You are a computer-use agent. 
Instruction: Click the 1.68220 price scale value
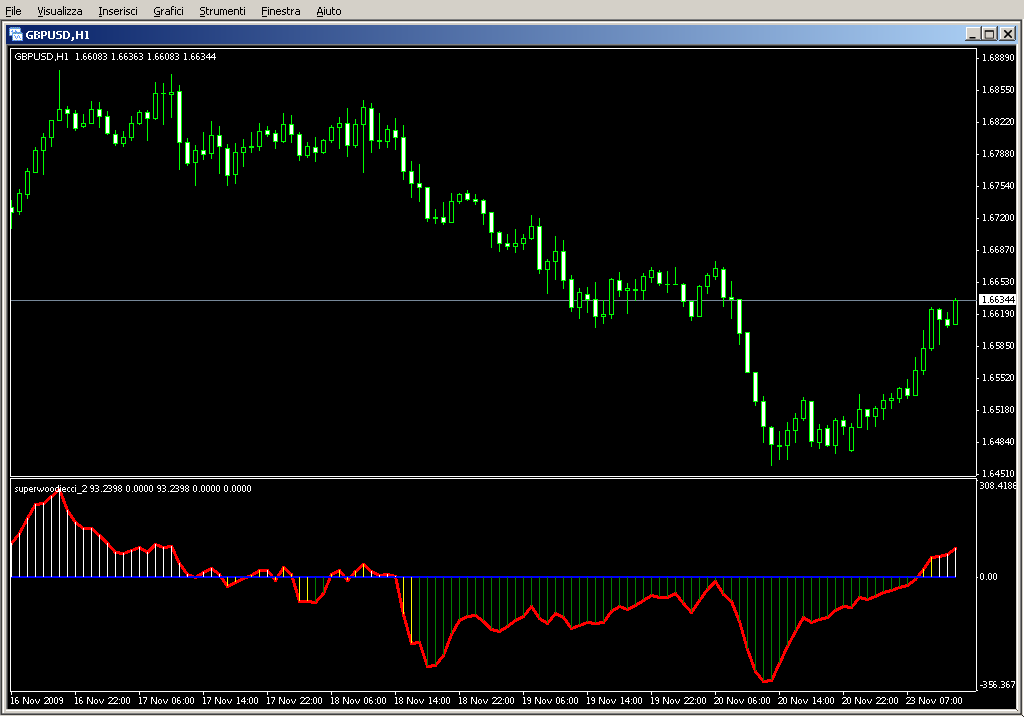click(999, 121)
